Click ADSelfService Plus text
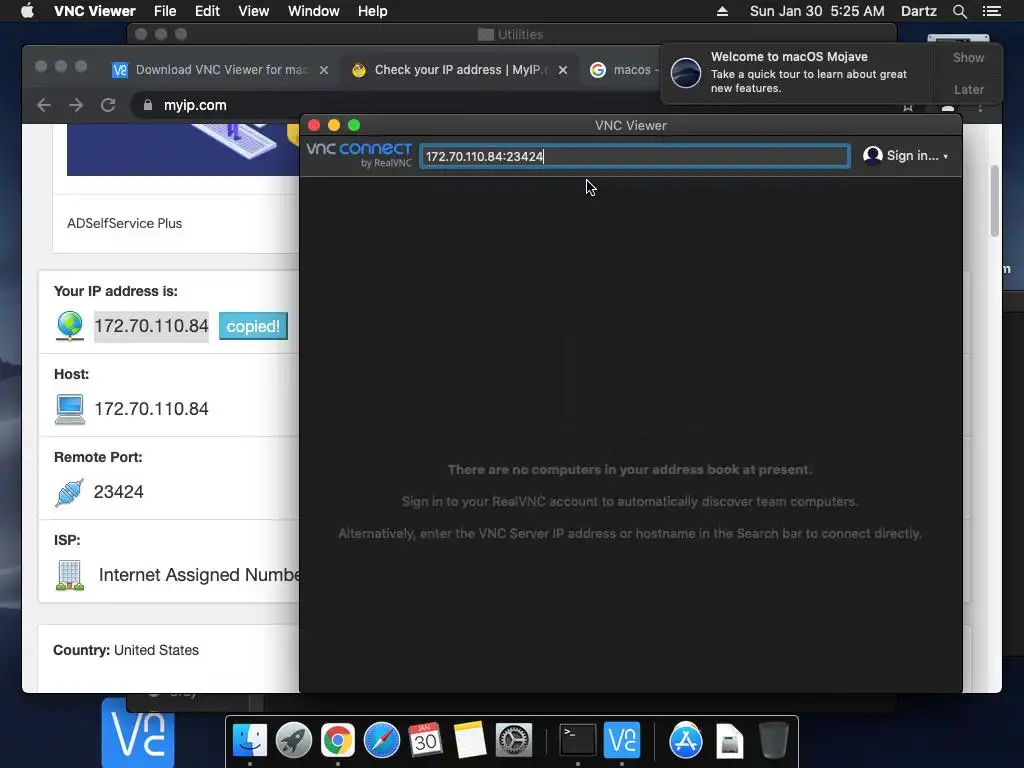Image resolution: width=1024 pixels, height=768 pixels. (x=124, y=223)
